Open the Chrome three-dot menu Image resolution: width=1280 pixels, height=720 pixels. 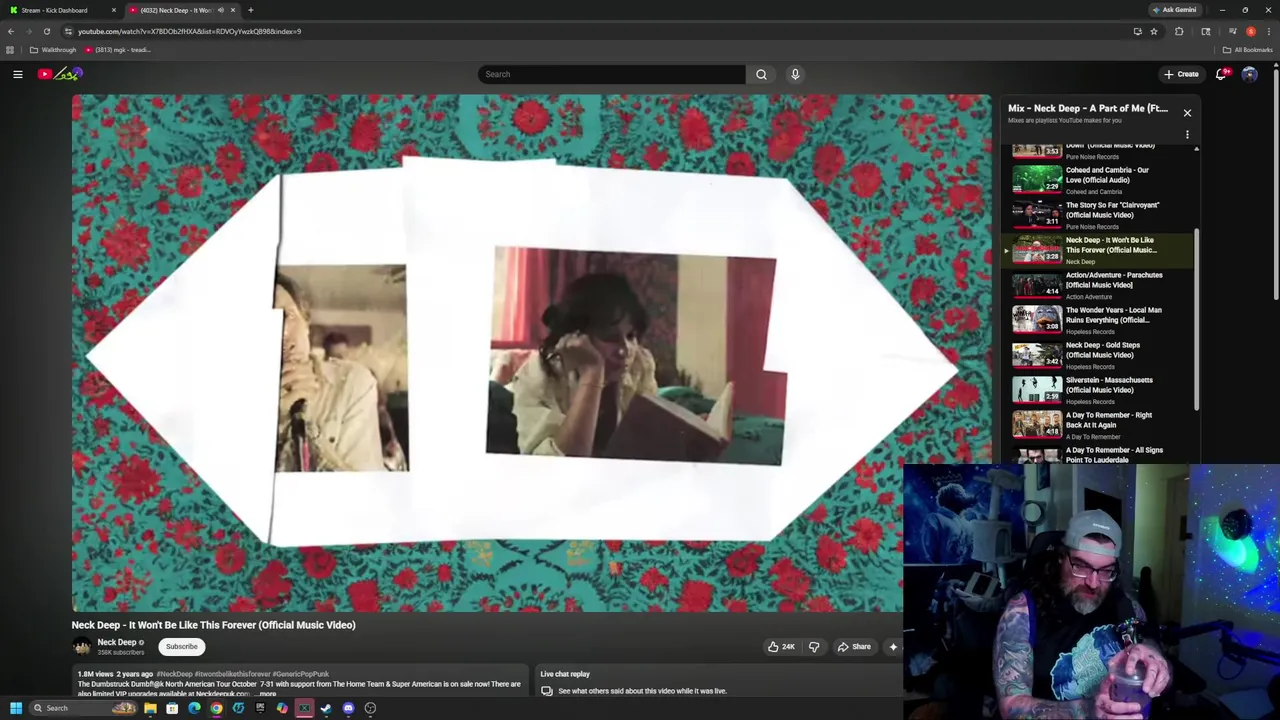click(x=1268, y=31)
